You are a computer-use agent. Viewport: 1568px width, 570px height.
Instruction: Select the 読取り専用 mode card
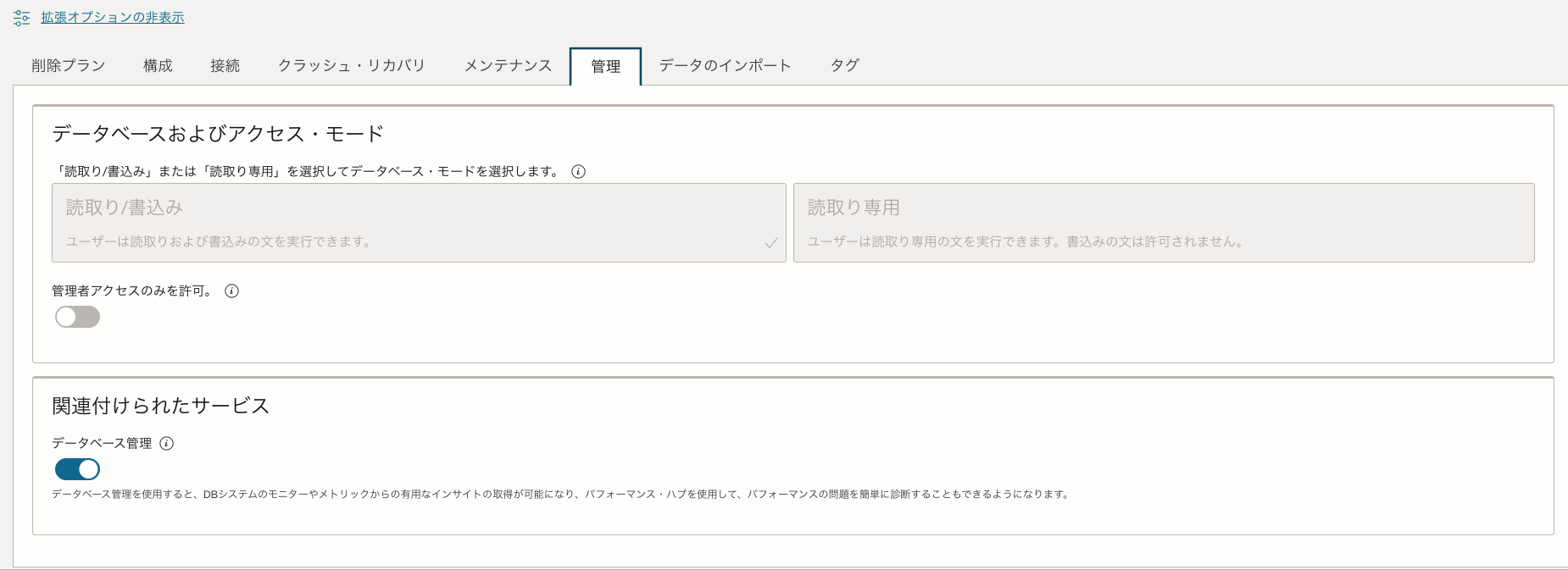[1164, 223]
